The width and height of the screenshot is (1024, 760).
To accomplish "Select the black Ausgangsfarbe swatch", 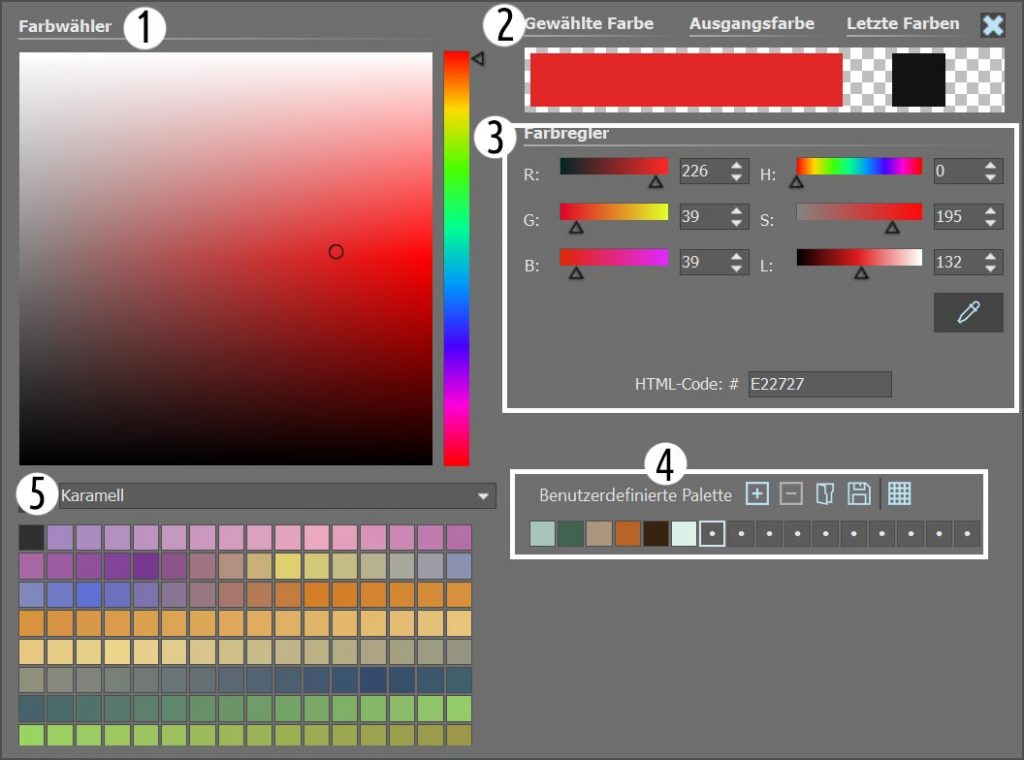I will pos(918,80).
